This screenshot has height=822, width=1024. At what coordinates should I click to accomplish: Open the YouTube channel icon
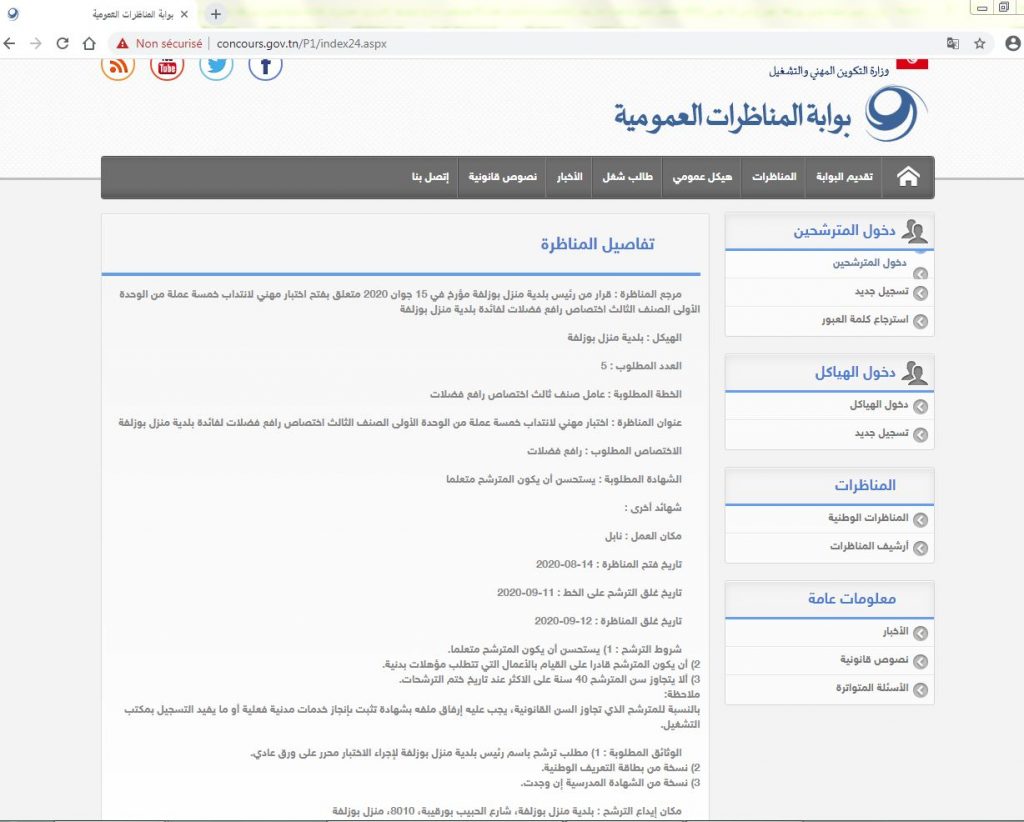coord(167,67)
